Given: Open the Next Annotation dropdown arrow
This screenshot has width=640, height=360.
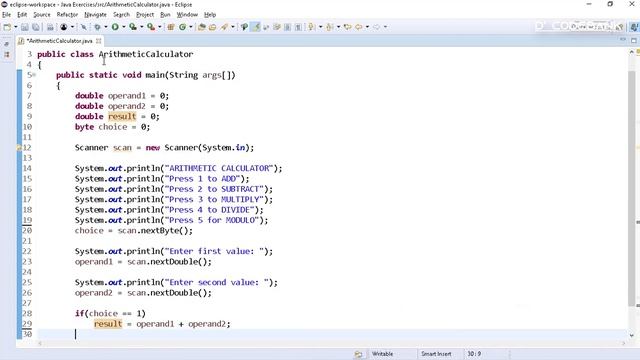Looking at the screenshot, I should point(320,27).
